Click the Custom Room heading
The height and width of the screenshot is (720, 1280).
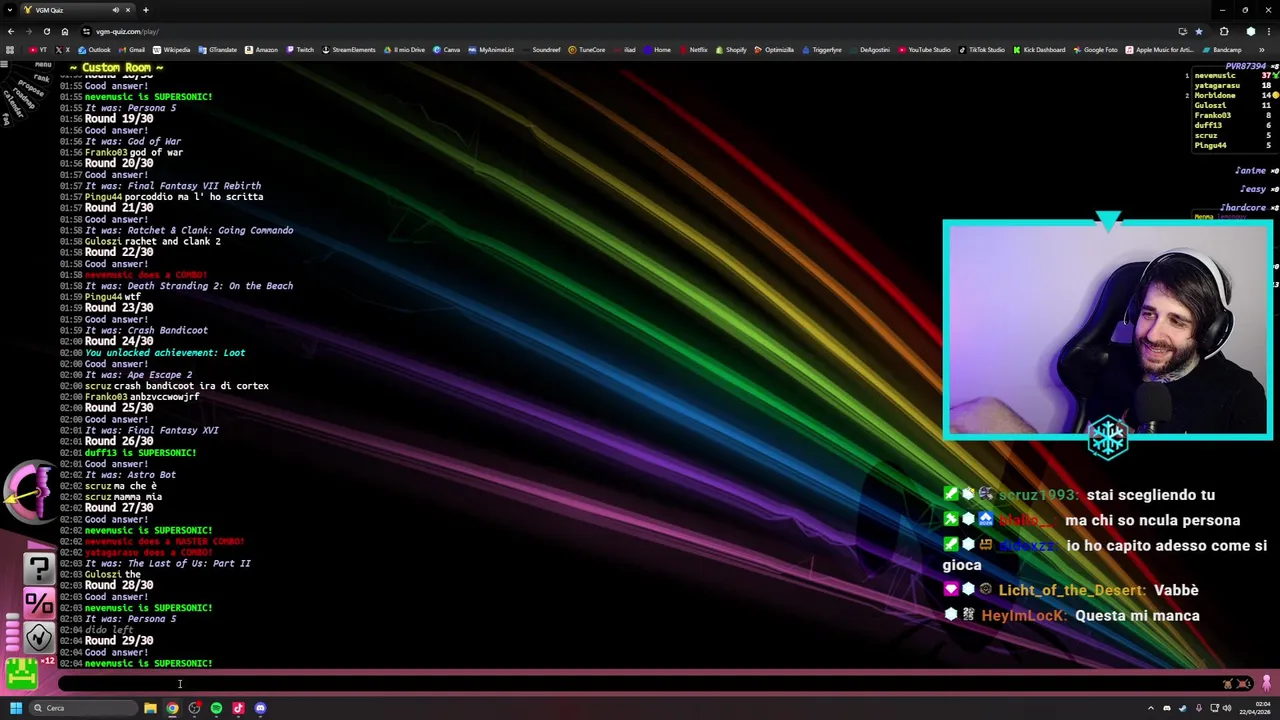coord(116,67)
